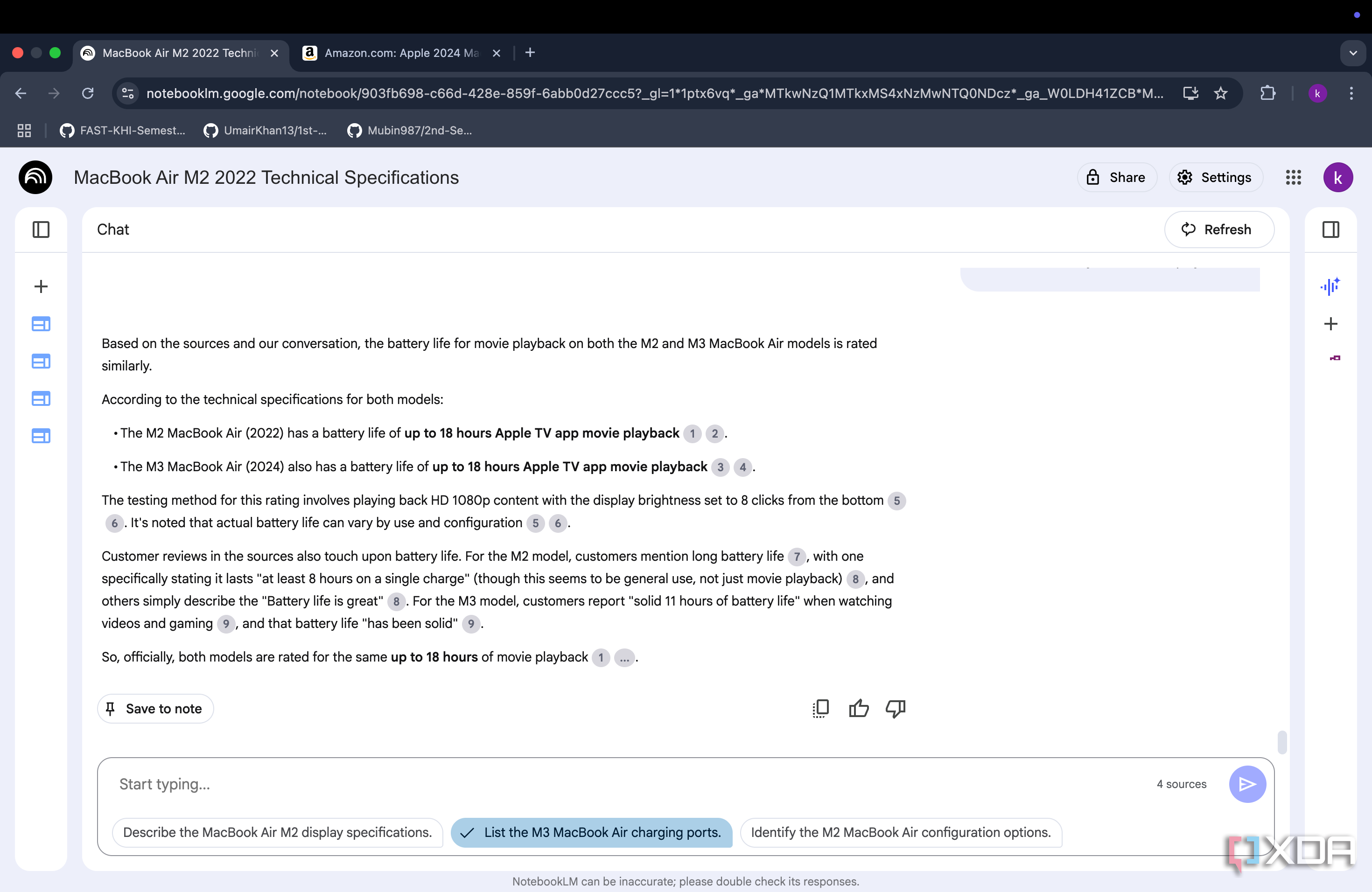
Task: Open the Settings menu button
Action: [1215, 177]
